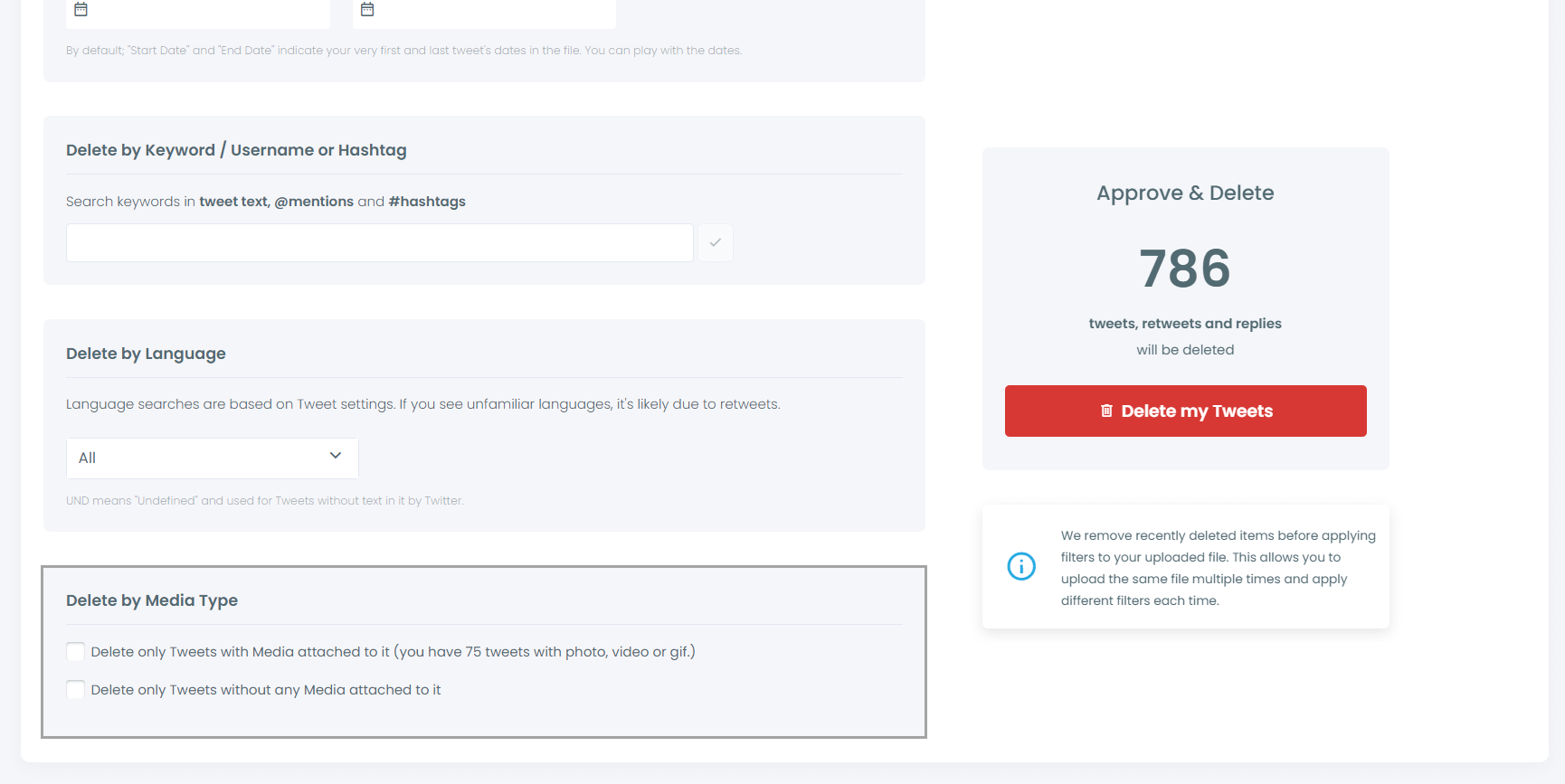The width and height of the screenshot is (1565, 784).
Task: Click the 786 tweet count number
Action: click(1185, 269)
